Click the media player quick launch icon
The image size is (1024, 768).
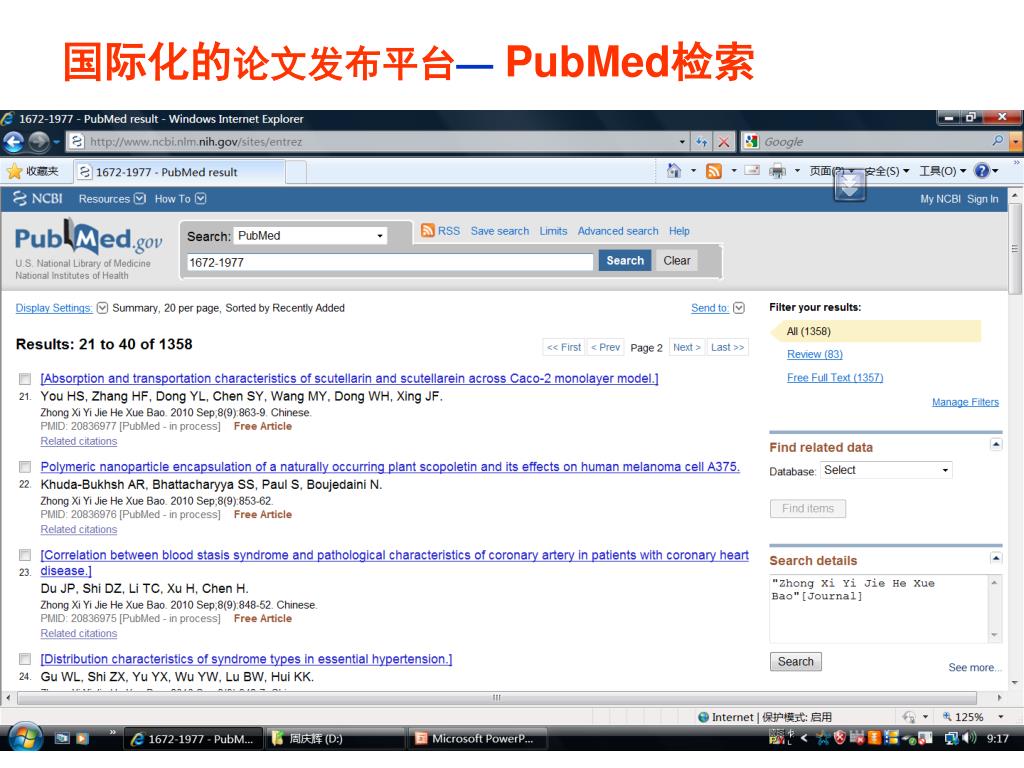(x=82, y=739)
